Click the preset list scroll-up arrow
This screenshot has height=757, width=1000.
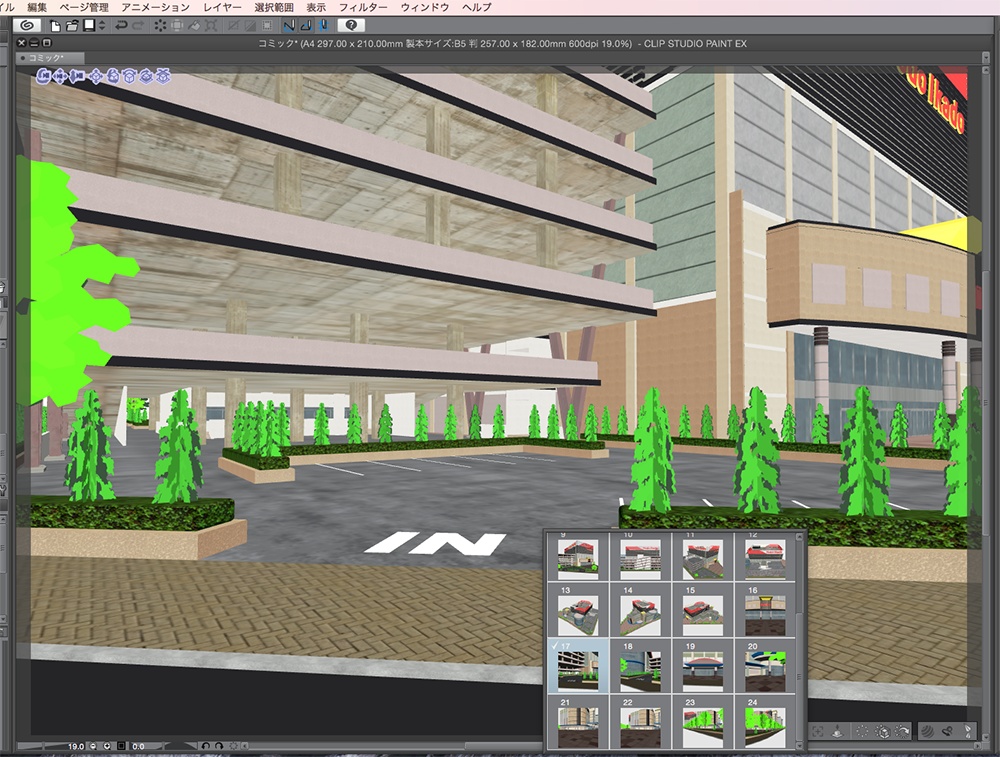tap(800, 536)
